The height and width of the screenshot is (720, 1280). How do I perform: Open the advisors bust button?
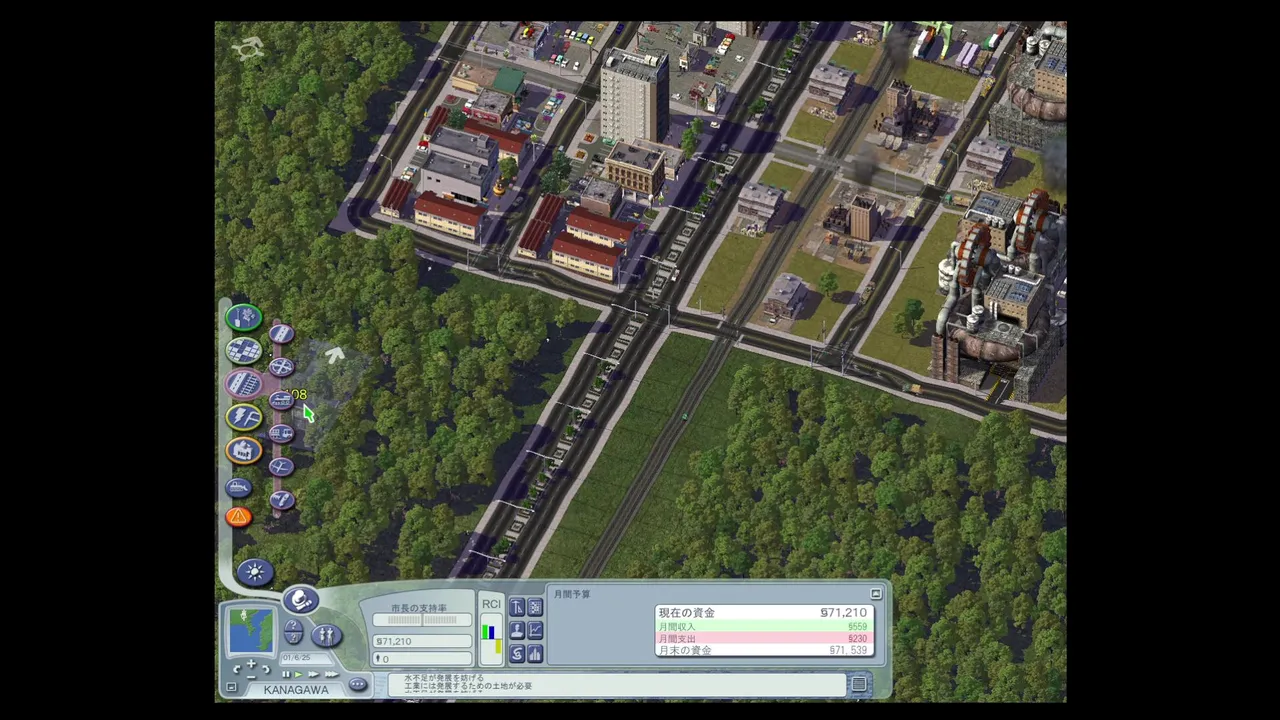(x=517, y=630)
